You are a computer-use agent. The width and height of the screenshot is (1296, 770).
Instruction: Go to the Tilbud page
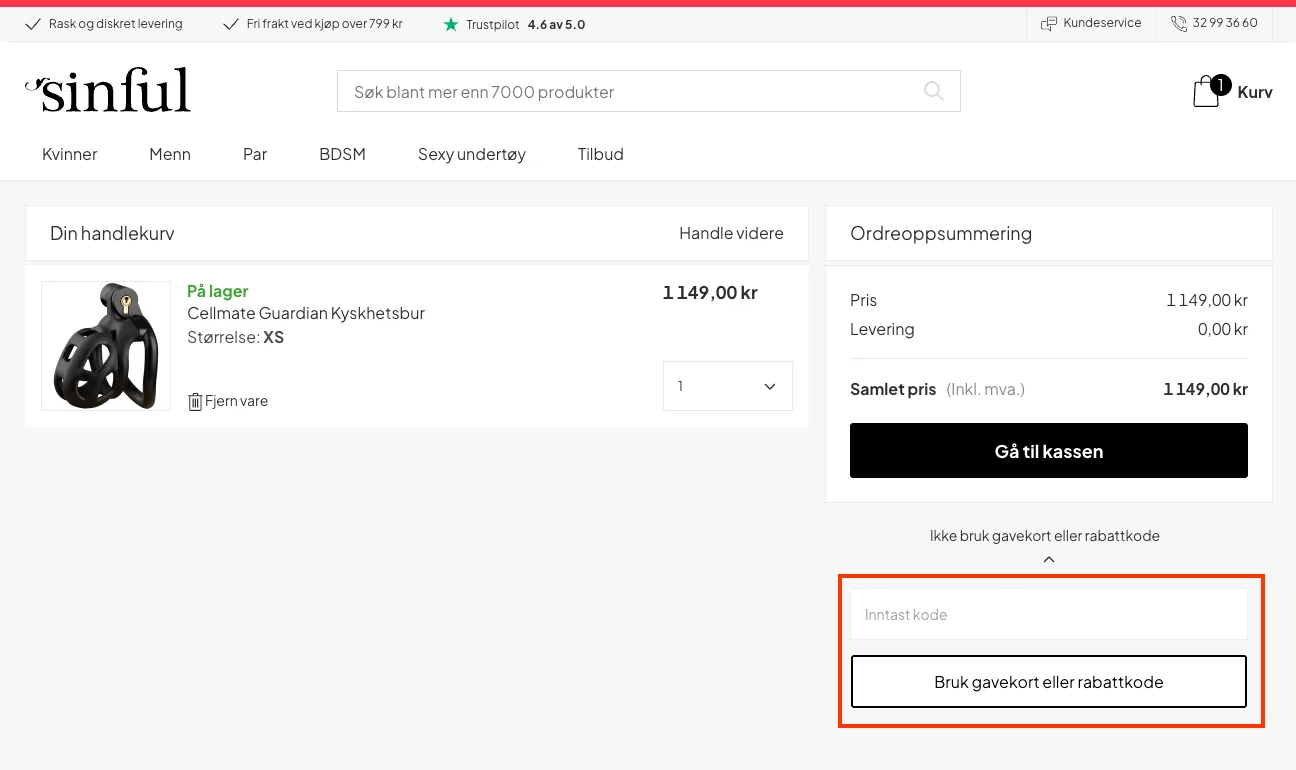click(600, 154)
